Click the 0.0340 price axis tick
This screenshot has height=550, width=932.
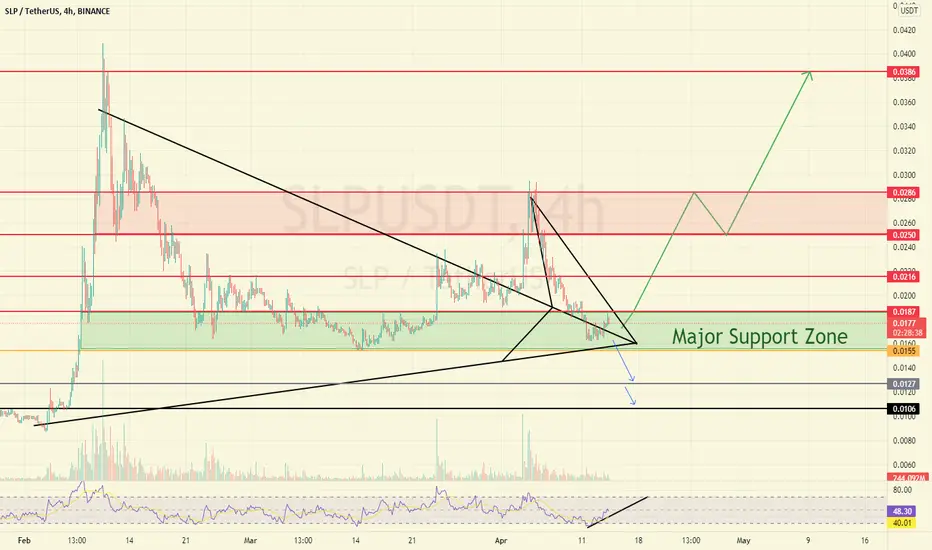(904, 126)
